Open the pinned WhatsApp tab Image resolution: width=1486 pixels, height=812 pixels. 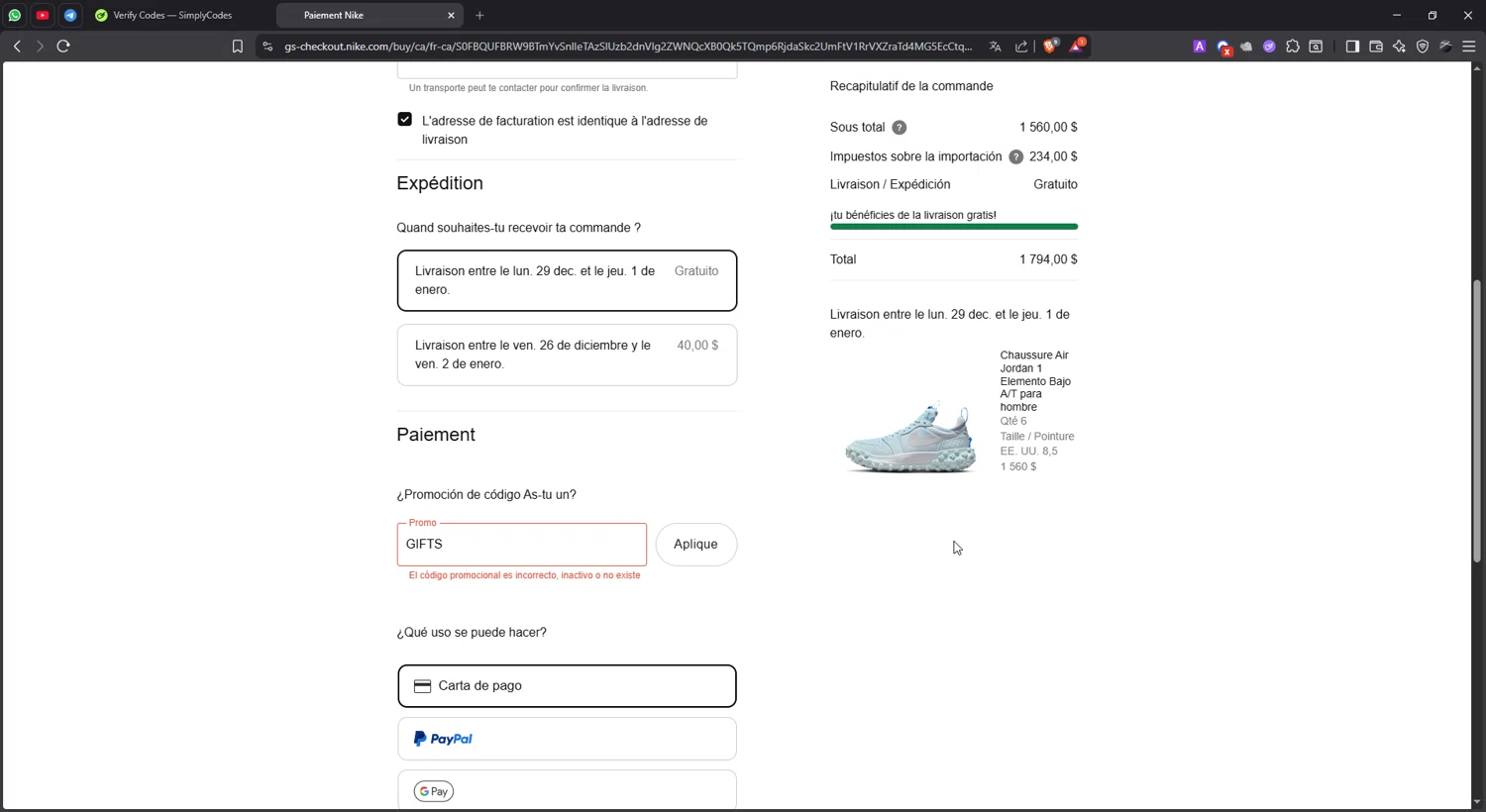[x=15, y=15]
